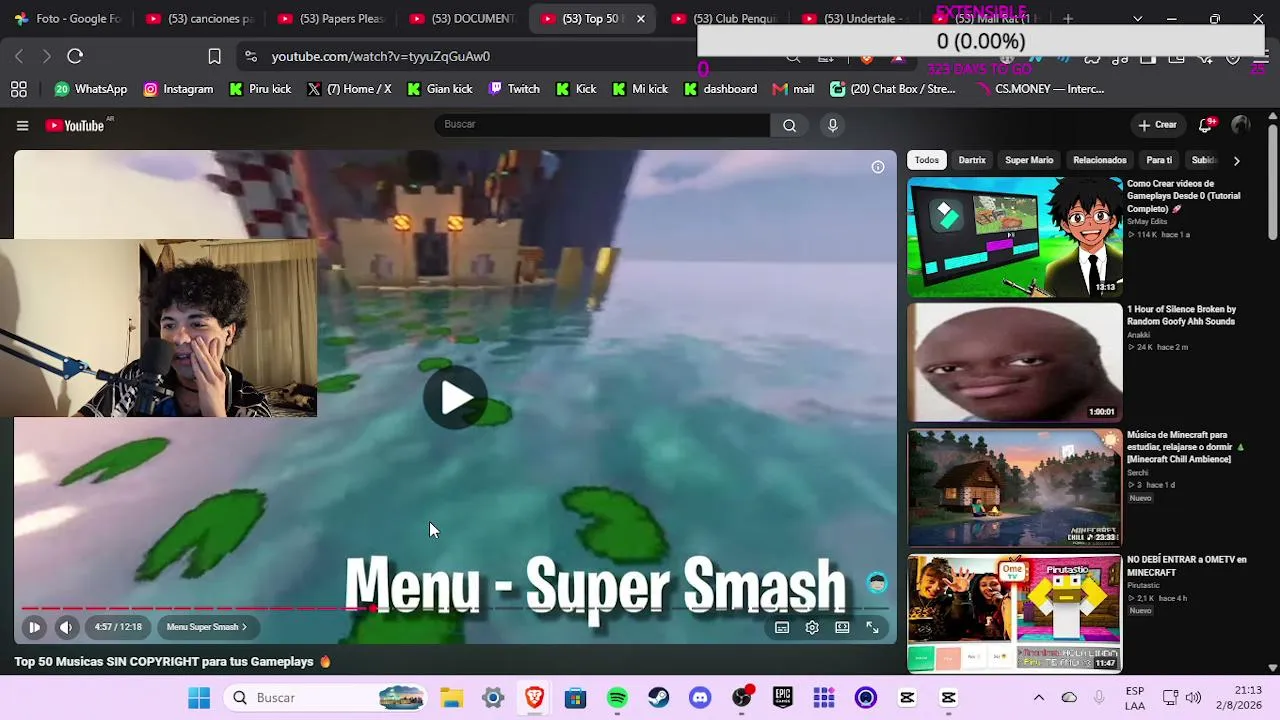Open the Crear create menu
This screenshot has height=720, width=1280.
1157,125
